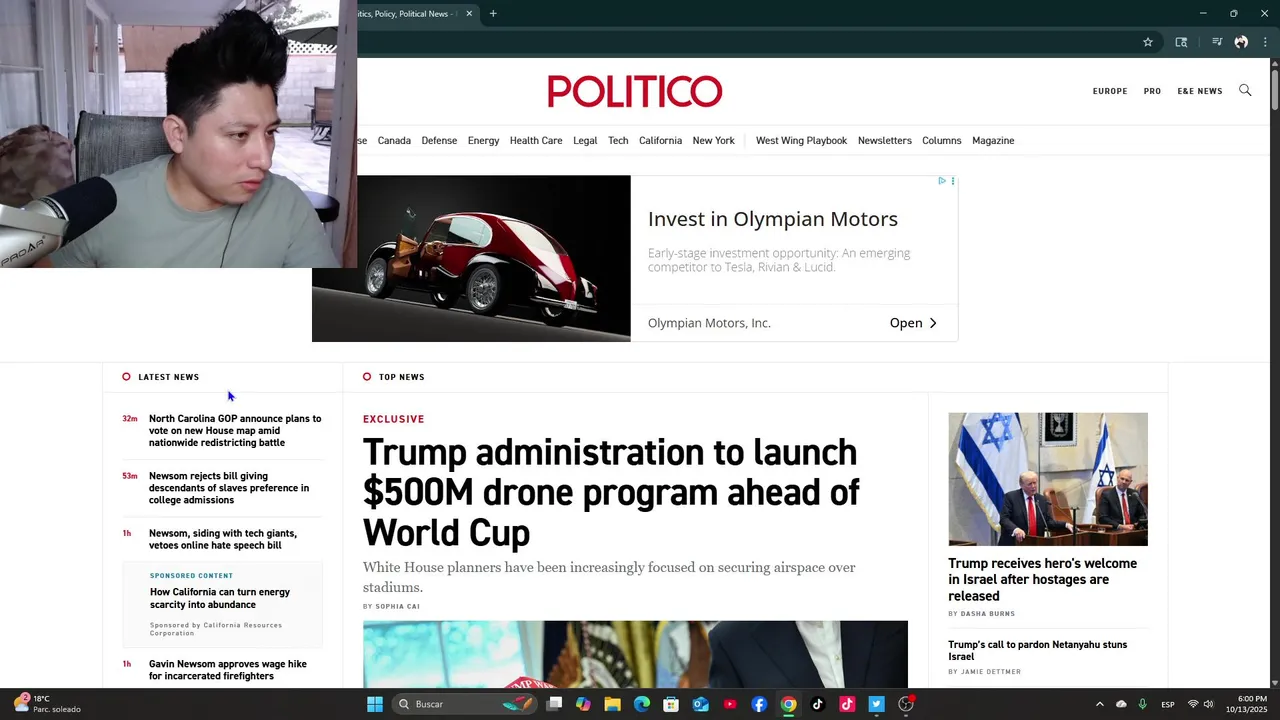
Task: Switch to Chrome in the taskbar
Action: pyautogui.click(x=789, y=704)
